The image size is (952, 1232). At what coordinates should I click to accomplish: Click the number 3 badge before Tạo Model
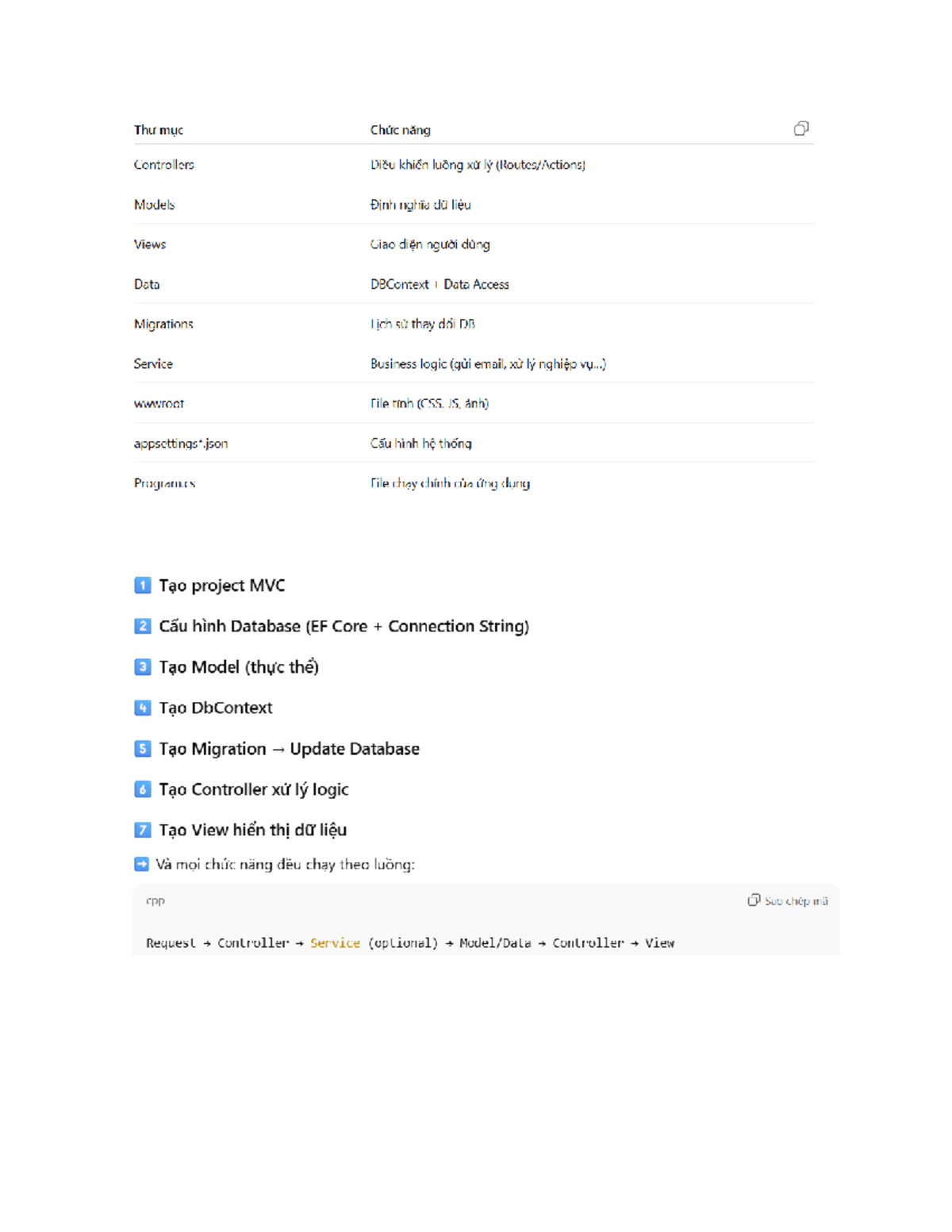143,667
